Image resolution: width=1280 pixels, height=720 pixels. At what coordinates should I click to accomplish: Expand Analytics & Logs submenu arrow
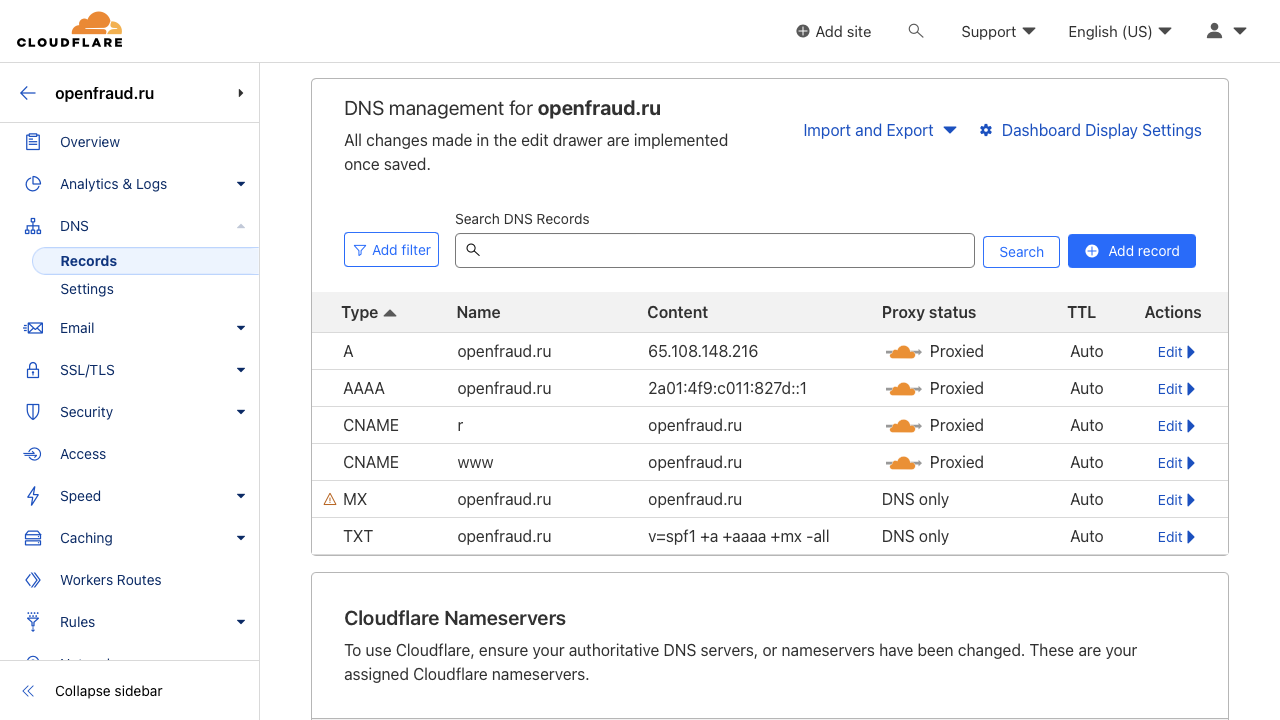[241, 184]
